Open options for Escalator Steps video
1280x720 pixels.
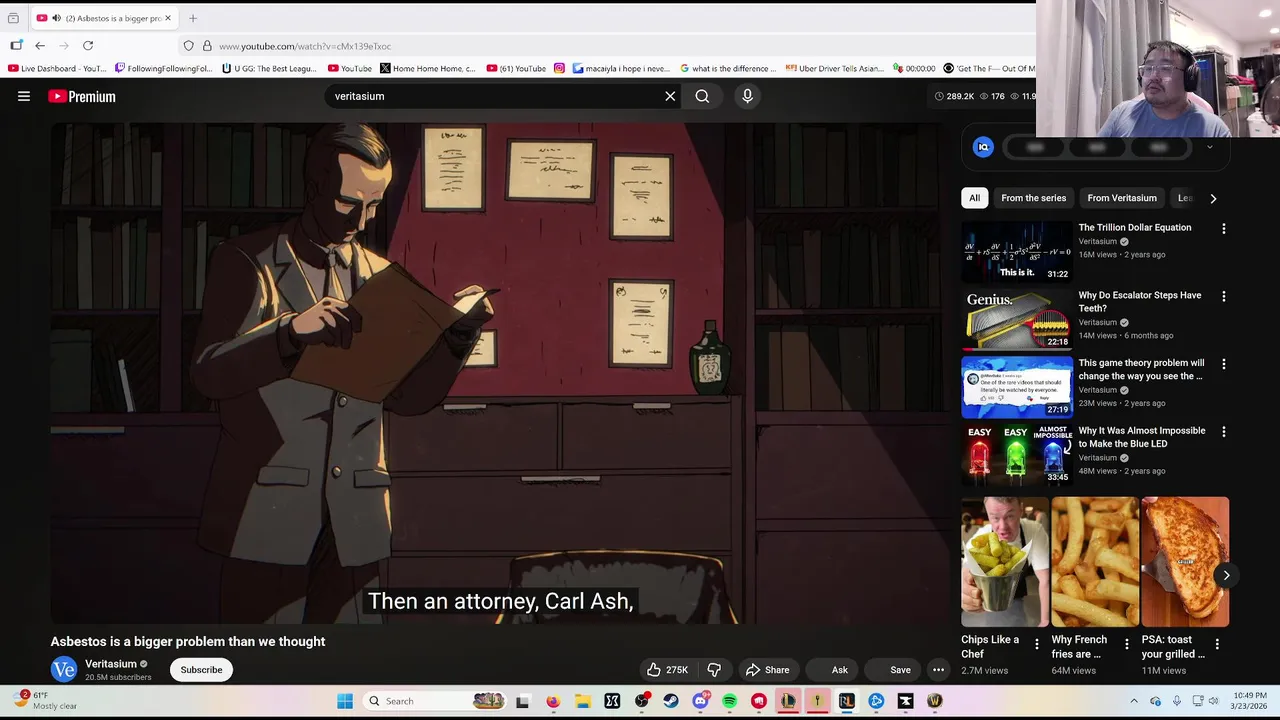1223,297
